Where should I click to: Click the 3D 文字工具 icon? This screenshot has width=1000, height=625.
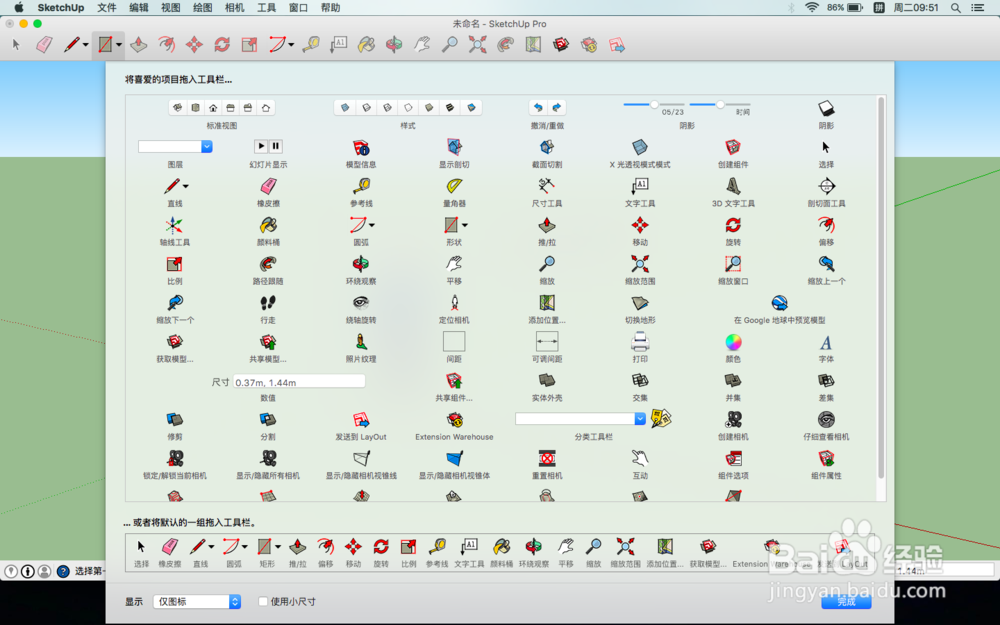pyautogui.click(x=733, y=186)
